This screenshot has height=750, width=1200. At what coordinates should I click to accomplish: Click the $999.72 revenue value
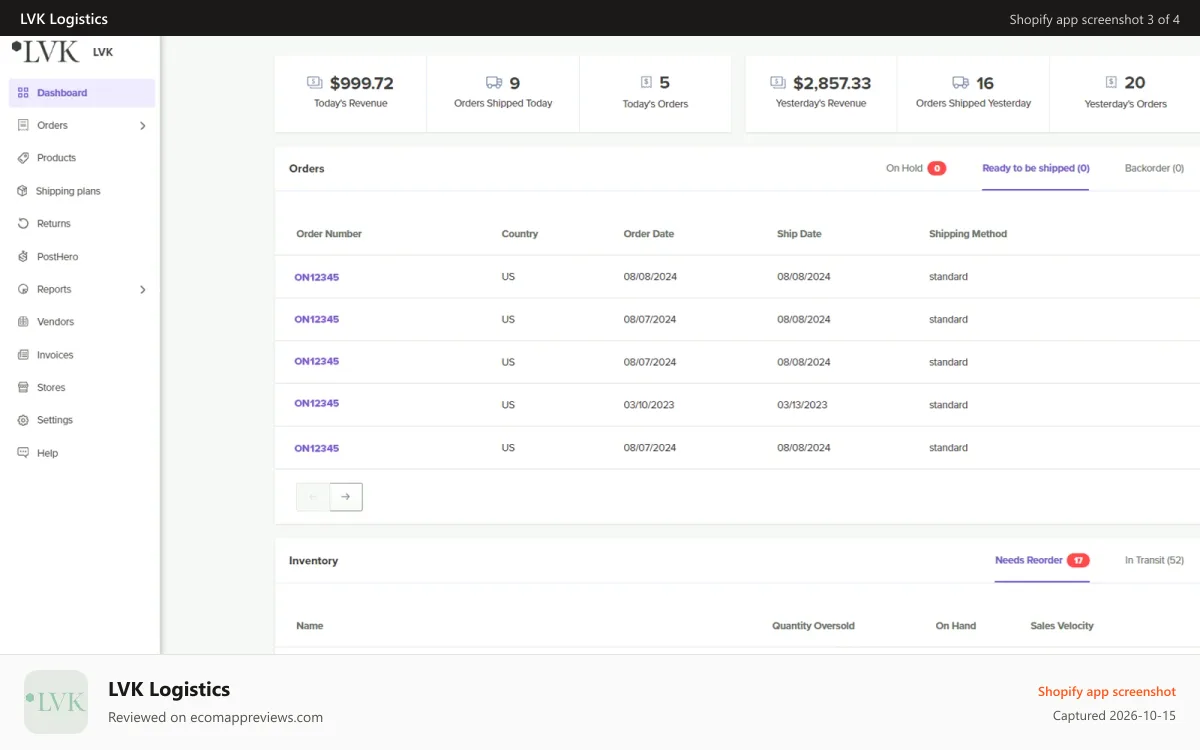point(361,83)
